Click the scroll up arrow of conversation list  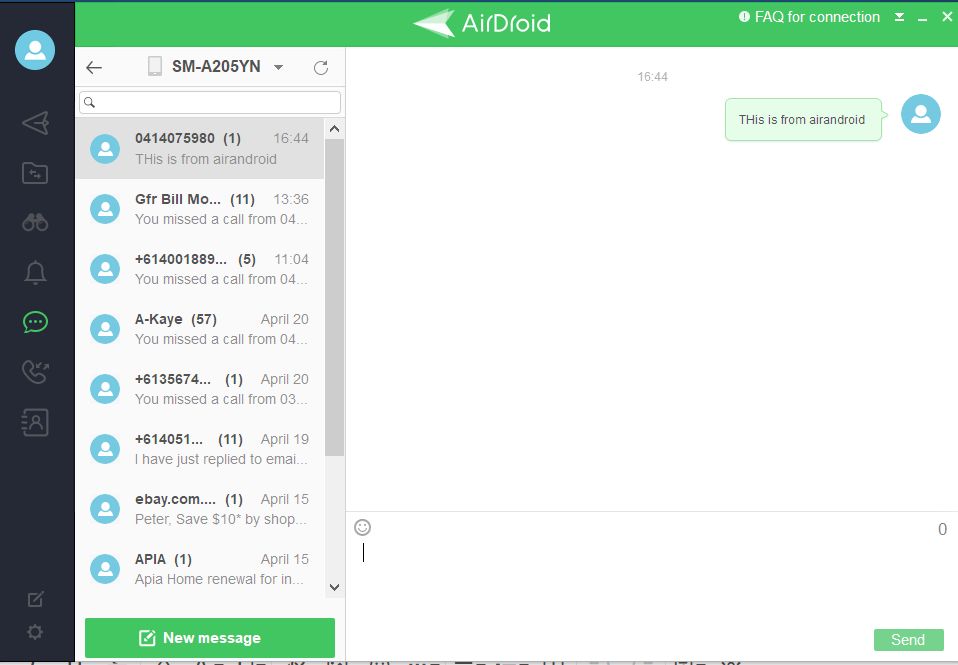click(334, 129)
